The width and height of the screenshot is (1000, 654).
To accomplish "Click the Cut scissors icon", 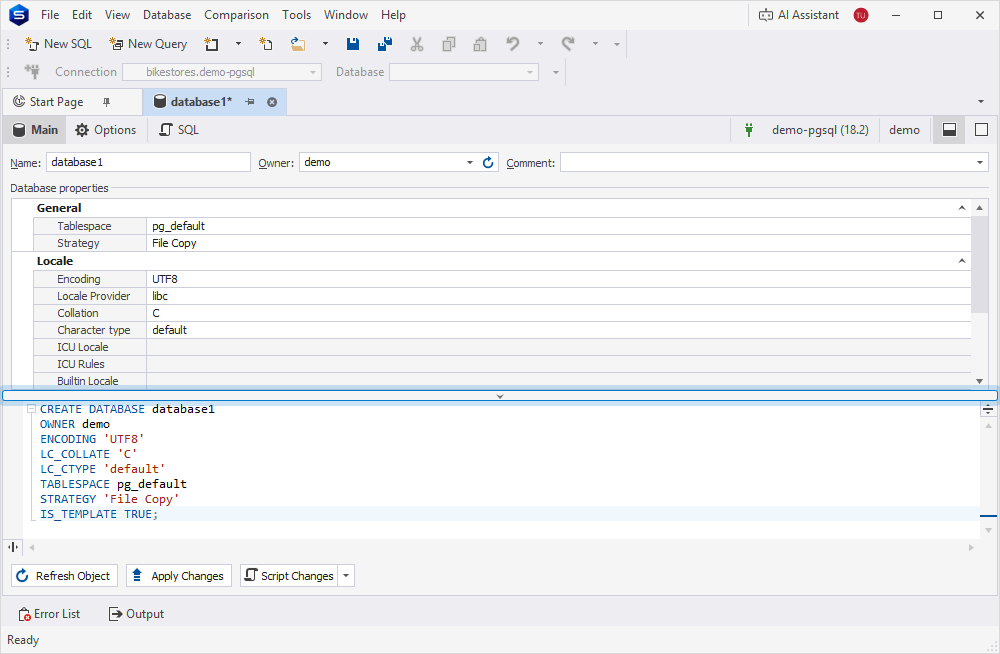I will tap(417, 44).
